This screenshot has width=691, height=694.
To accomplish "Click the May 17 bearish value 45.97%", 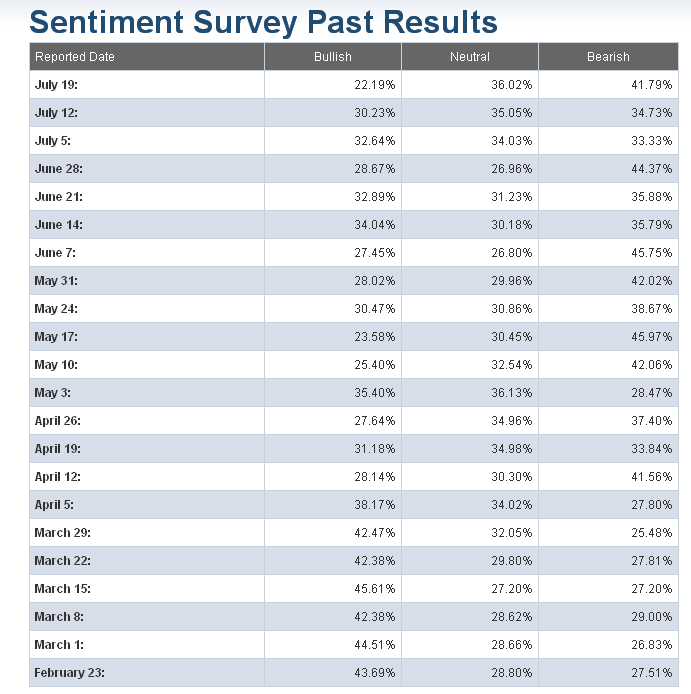I will pos(651,337).
